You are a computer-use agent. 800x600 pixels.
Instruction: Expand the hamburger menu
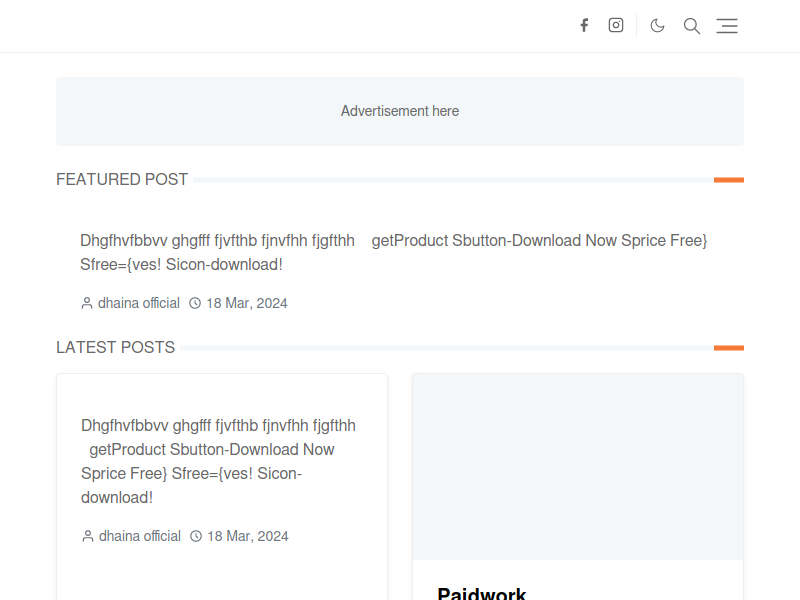pyautogui.click(x=727, y=26)
